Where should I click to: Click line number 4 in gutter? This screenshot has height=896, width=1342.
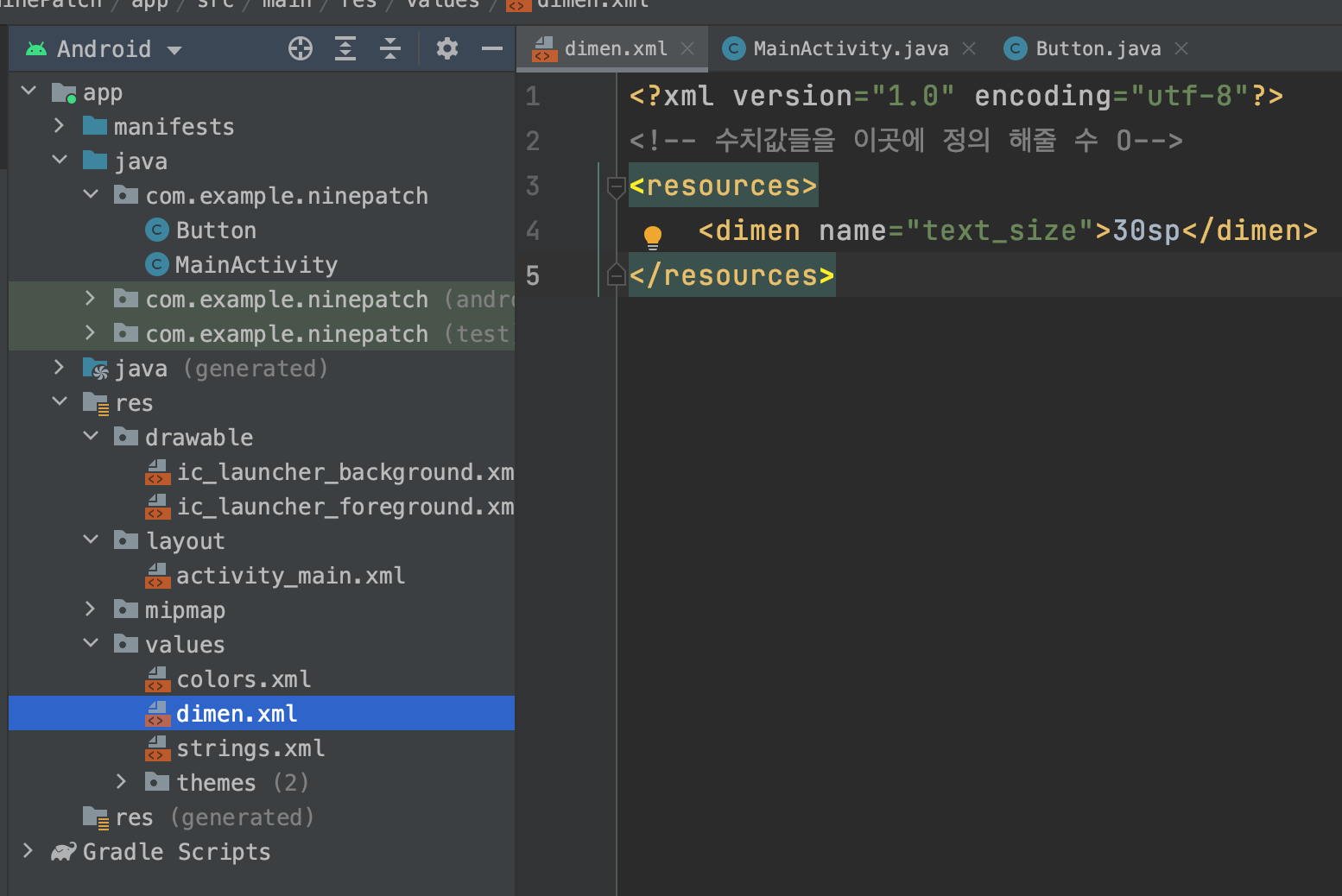533,230
